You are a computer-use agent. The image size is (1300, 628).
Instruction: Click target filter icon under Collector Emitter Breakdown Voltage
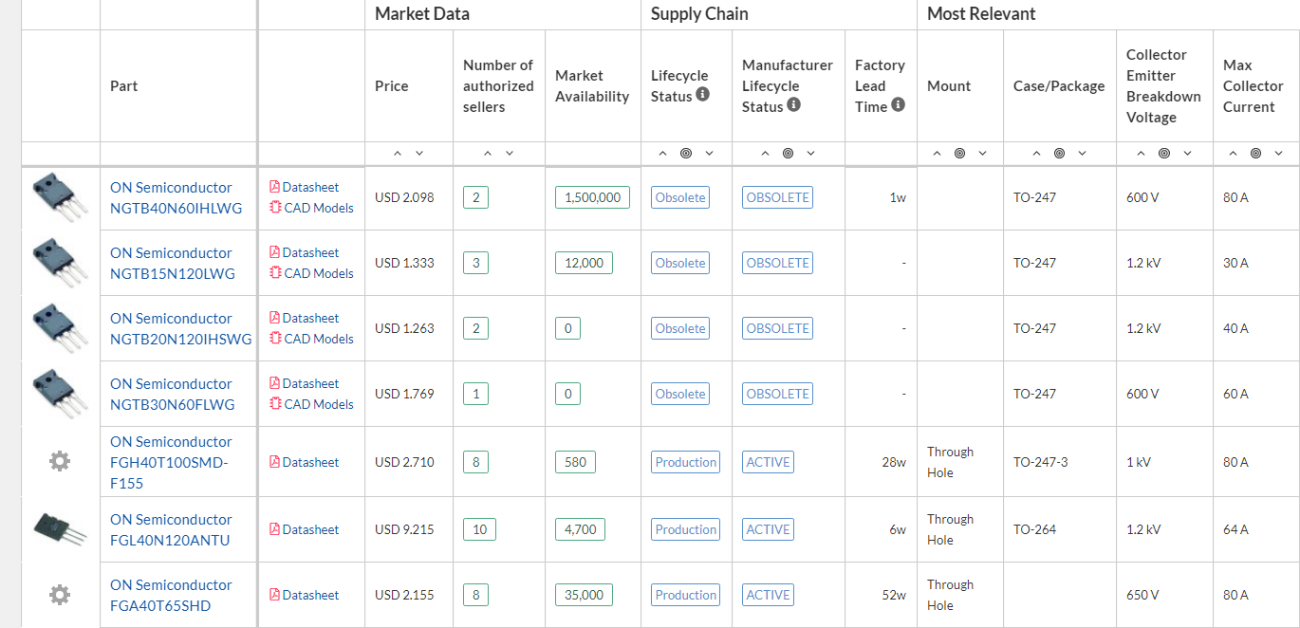[x=1165, y=153]
